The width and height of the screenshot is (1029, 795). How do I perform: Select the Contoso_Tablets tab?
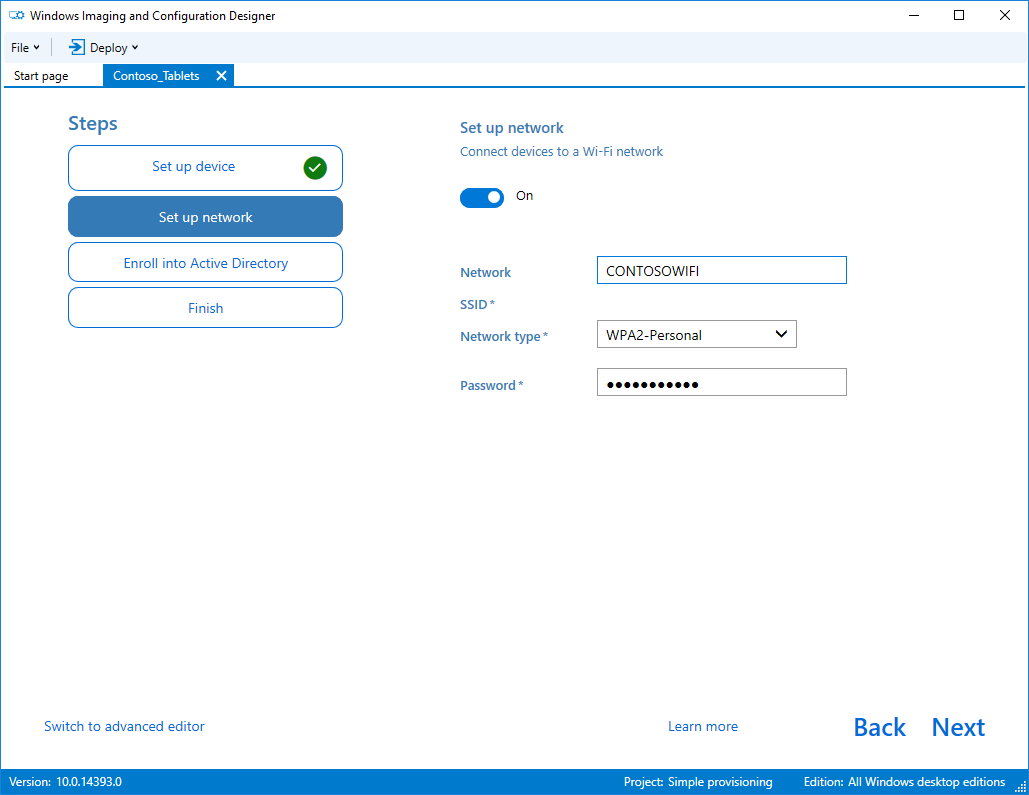click(156, 75)
